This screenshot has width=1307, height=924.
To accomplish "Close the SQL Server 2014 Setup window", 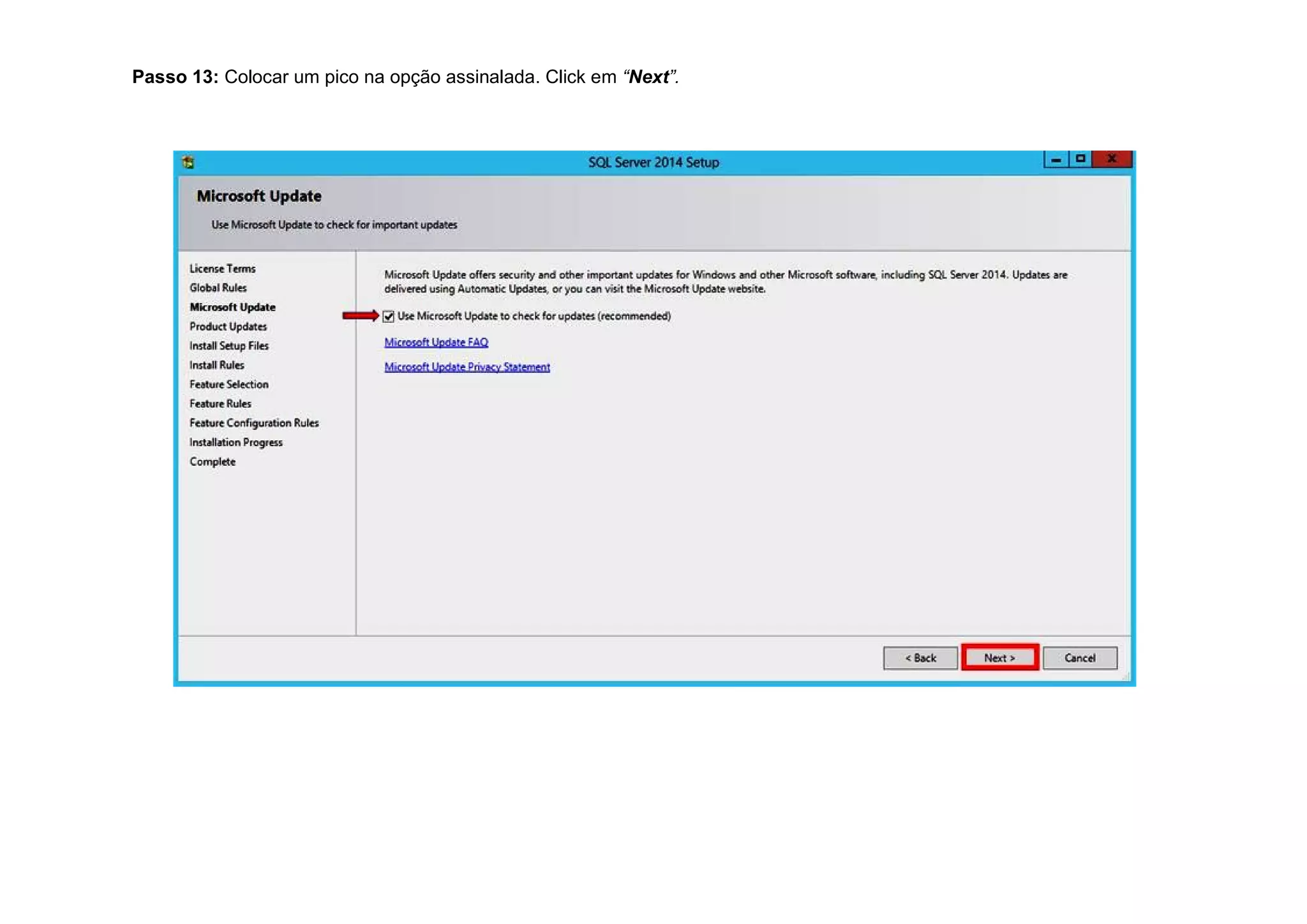I will pos(1112,159).
